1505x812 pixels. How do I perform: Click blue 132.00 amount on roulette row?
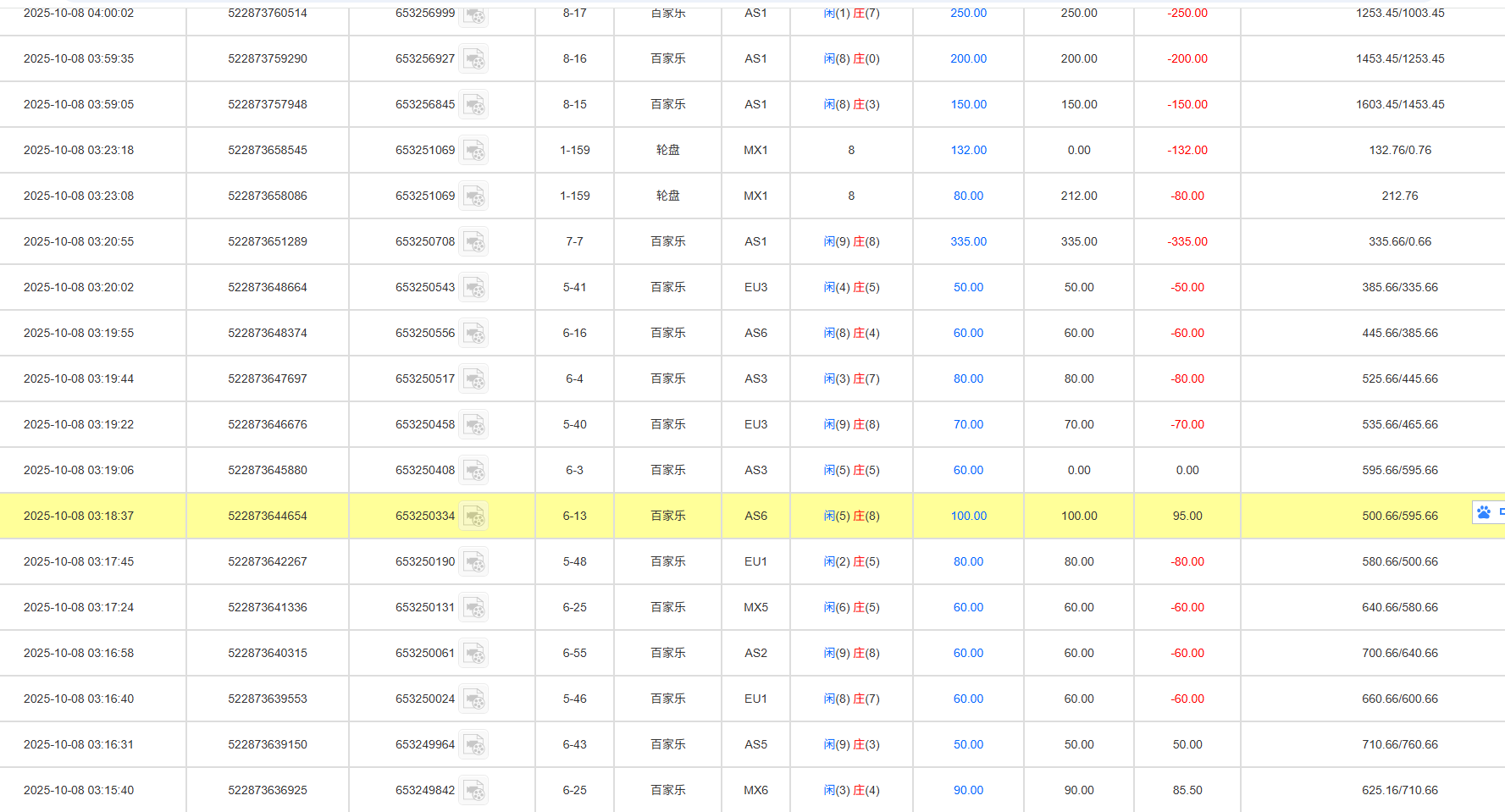pyautogui.click(x=968, y=150)
